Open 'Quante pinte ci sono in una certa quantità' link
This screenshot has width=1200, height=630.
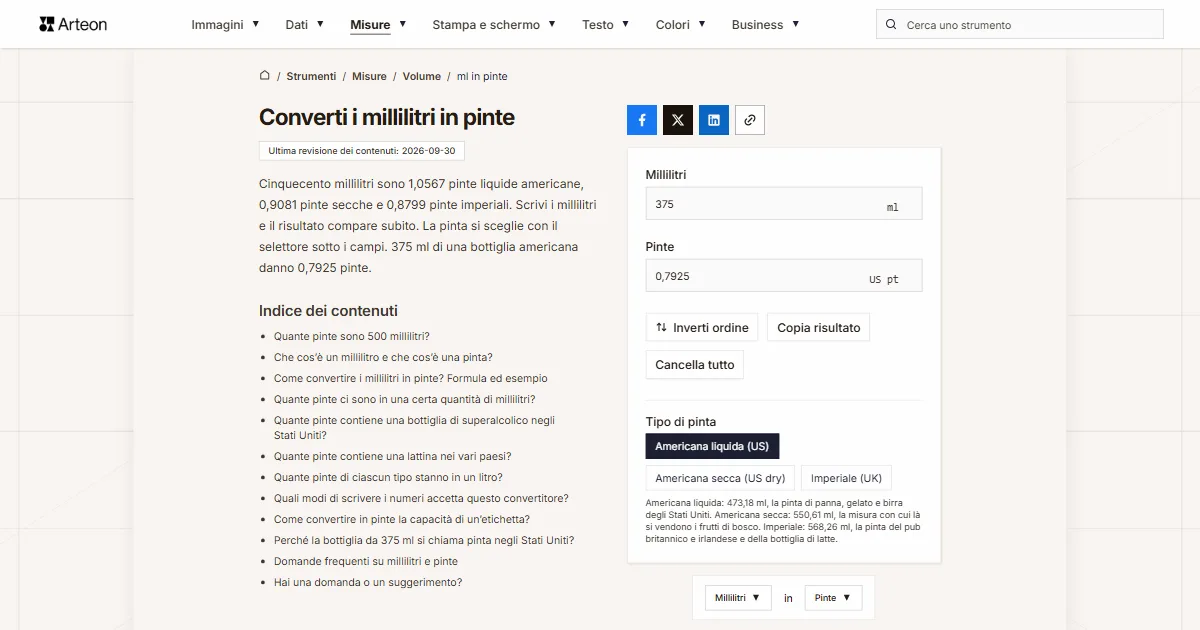click(405, 399)
